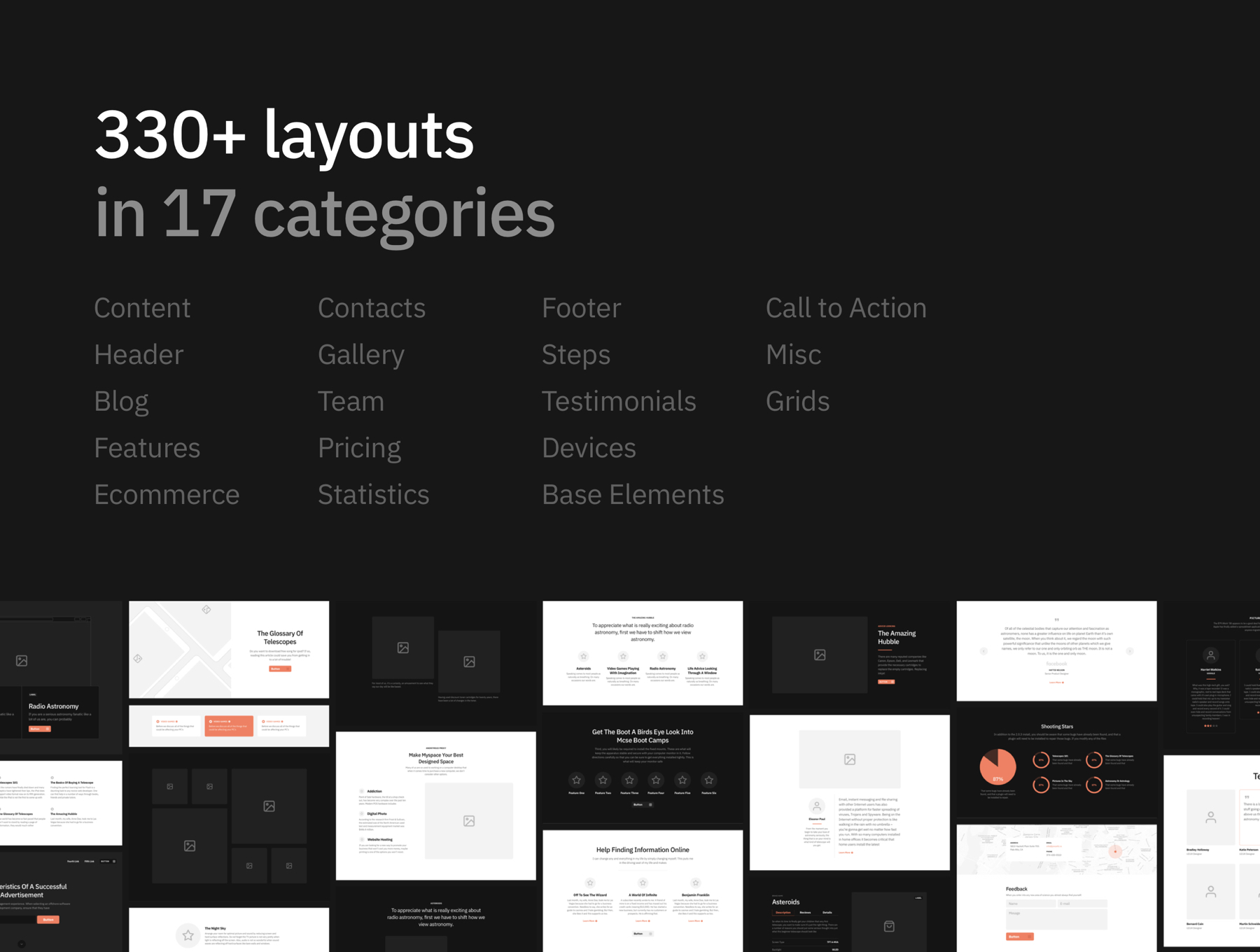The height and width of the screenshot is (952, 1260).
Task: Select the Reviews tab under Asteroids
Action: pos(805,913)
